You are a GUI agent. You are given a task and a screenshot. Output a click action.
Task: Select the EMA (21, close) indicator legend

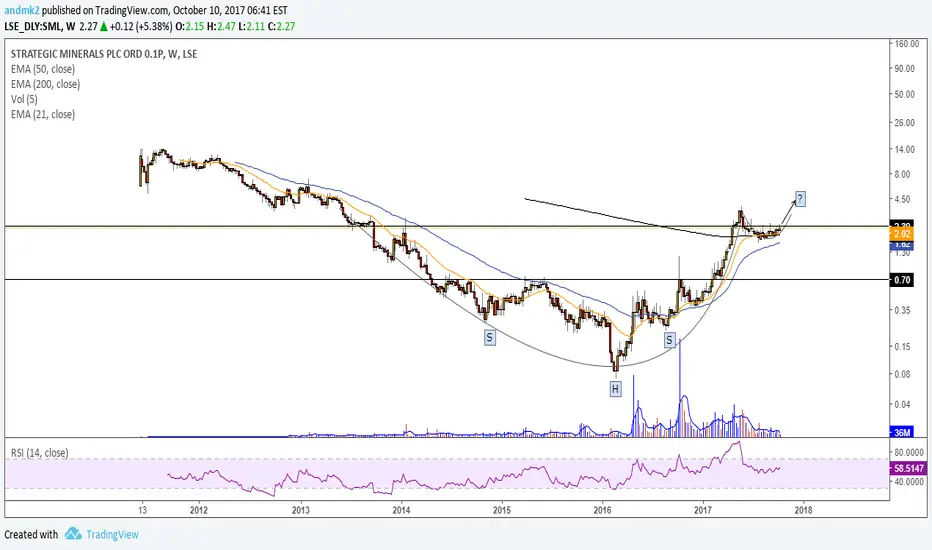(x=43, y=114)
